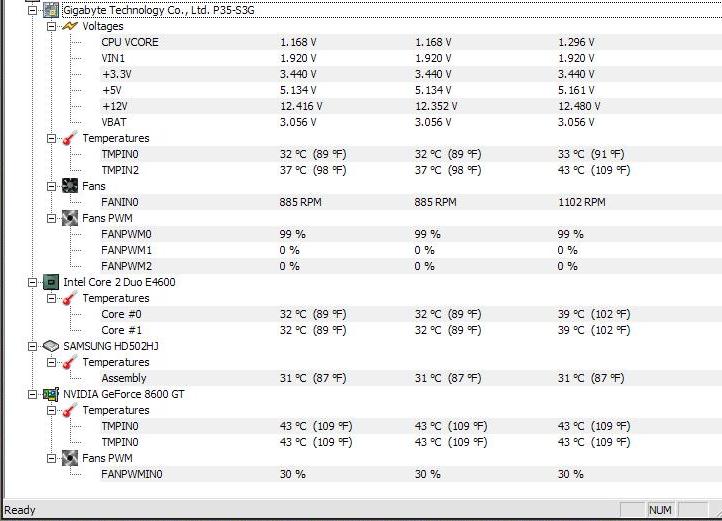Select the Core #0 temperature row
Image resolution: width=722 pixels, height=521 pixels.
[411, 314]
